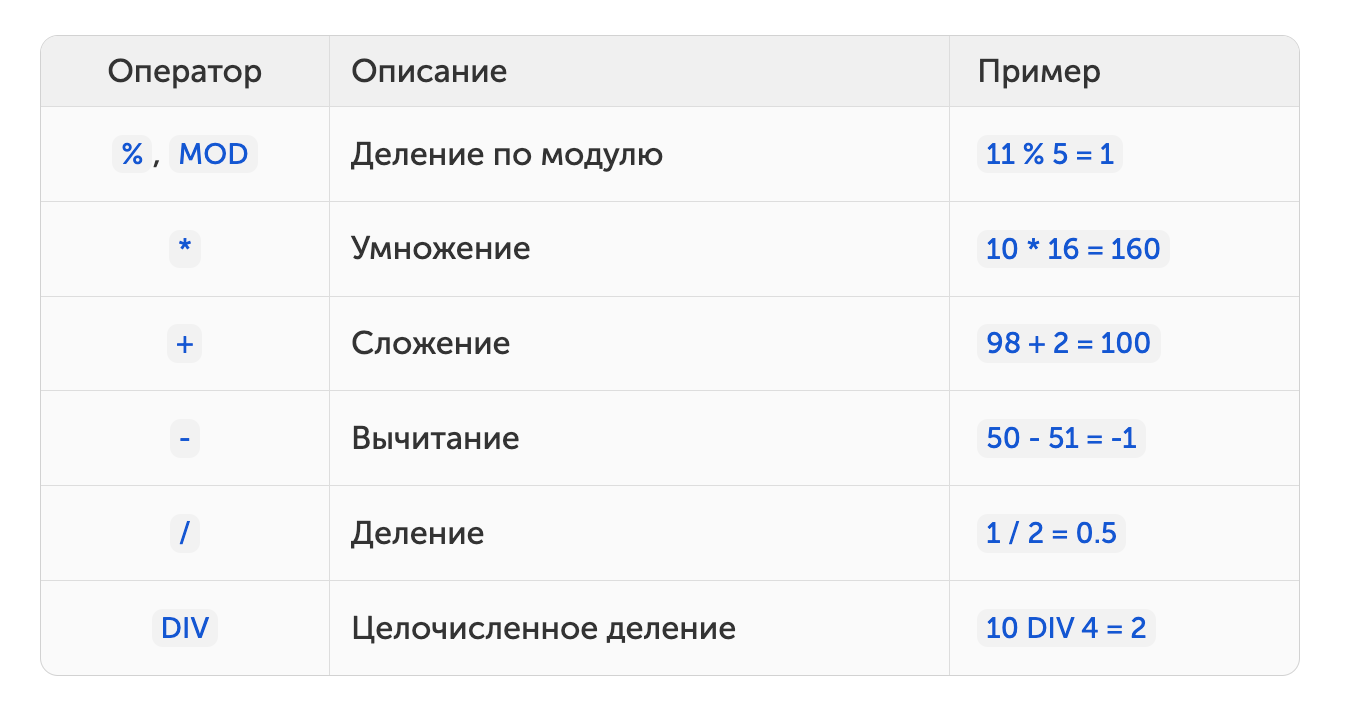Select the Целочисленное деление description
The image size is (1358, 714).
tap(543, 629)
